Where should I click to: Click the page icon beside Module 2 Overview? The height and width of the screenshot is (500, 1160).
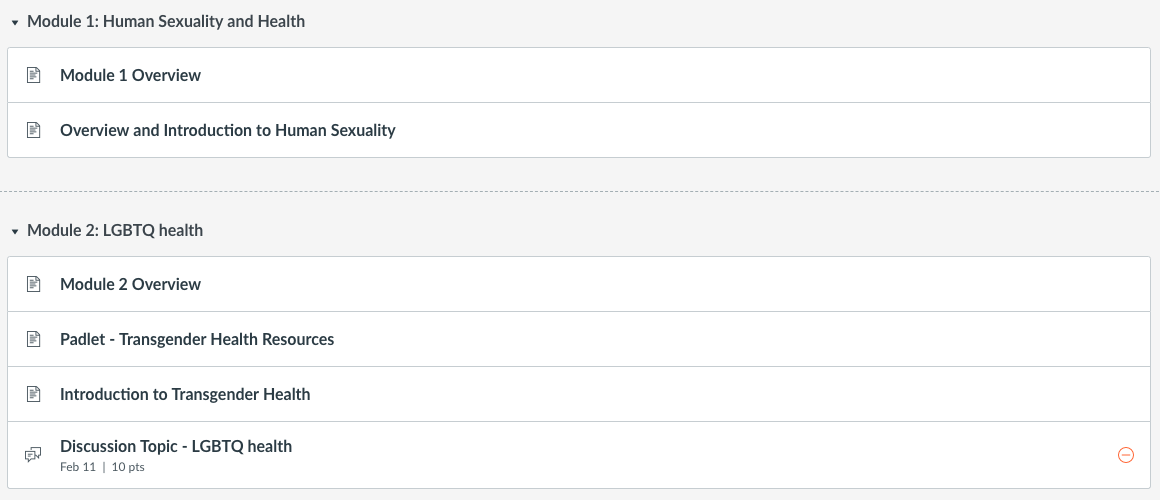[33, 284]
